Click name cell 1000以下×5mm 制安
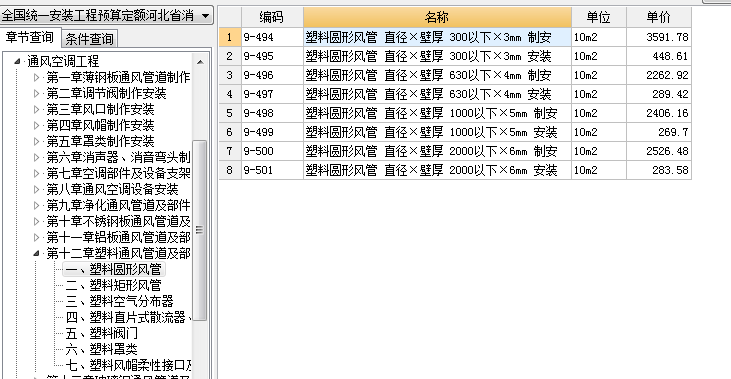Screen dimensions: 731x379 (x=437, y=113)
